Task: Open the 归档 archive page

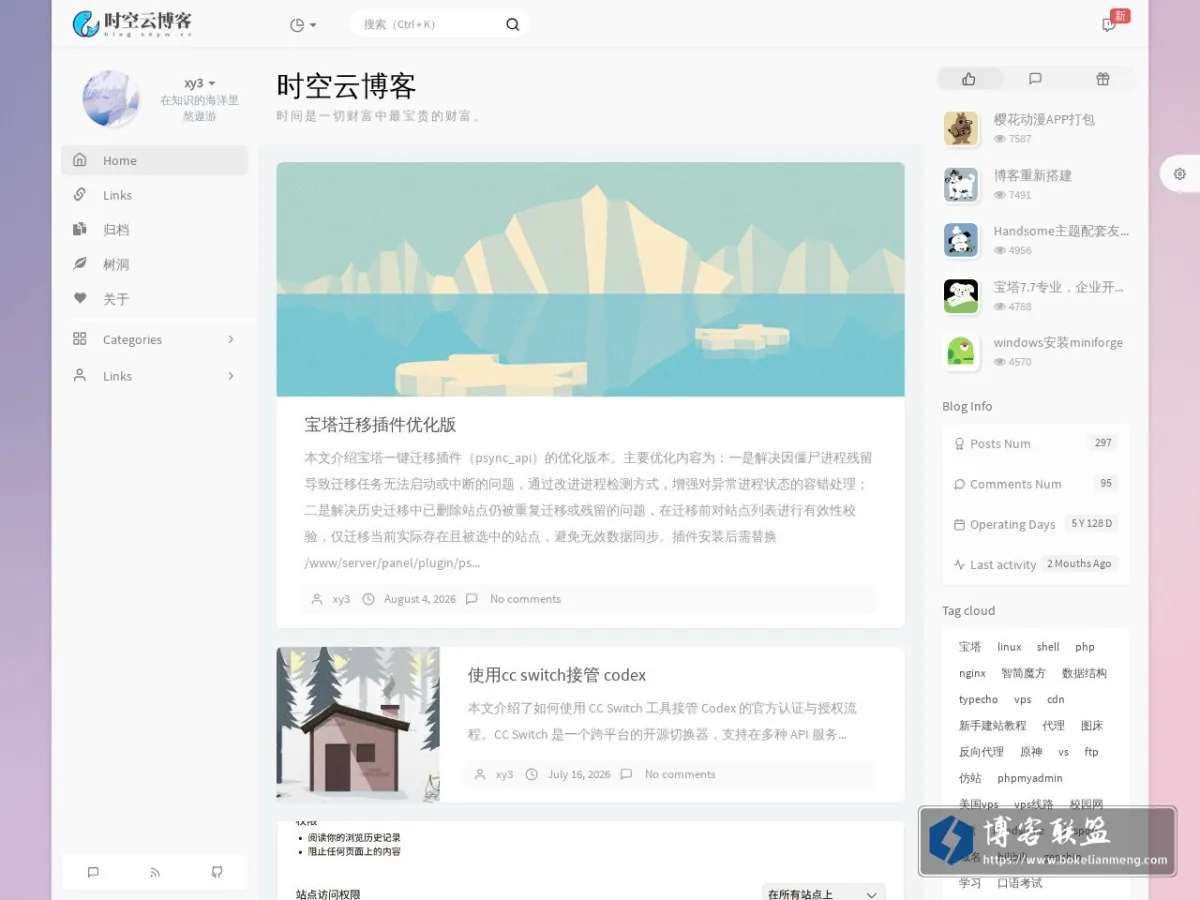Action: coord(154,229)
